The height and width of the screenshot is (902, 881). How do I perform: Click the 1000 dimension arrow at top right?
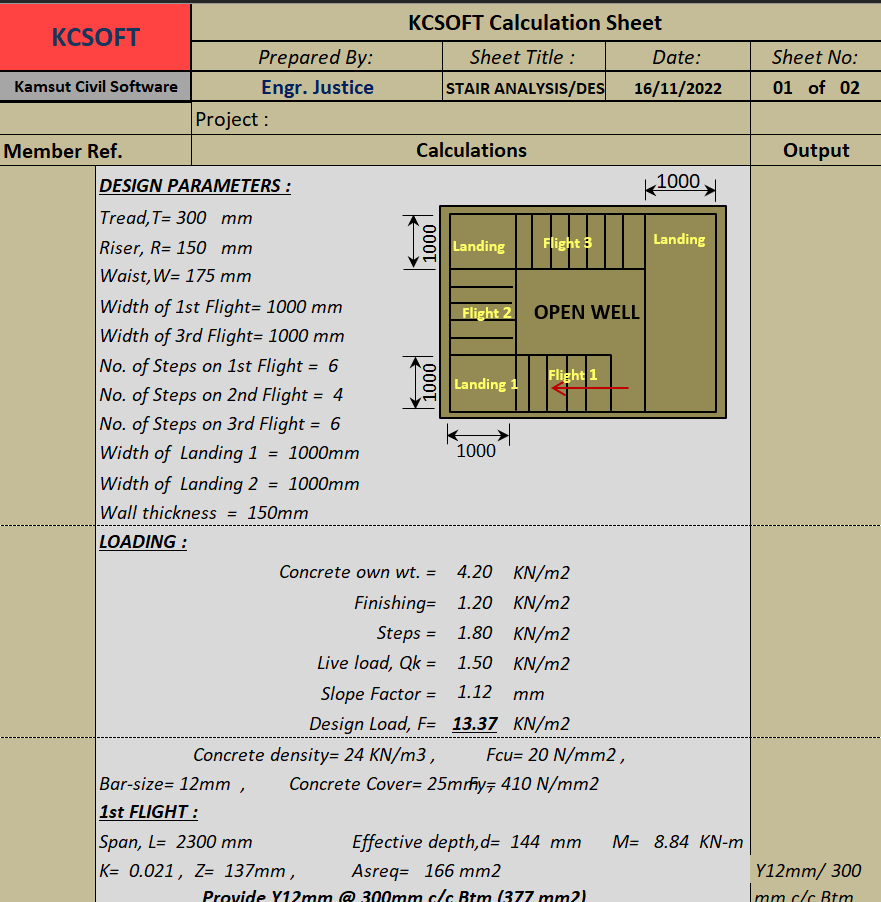point(680,182)
